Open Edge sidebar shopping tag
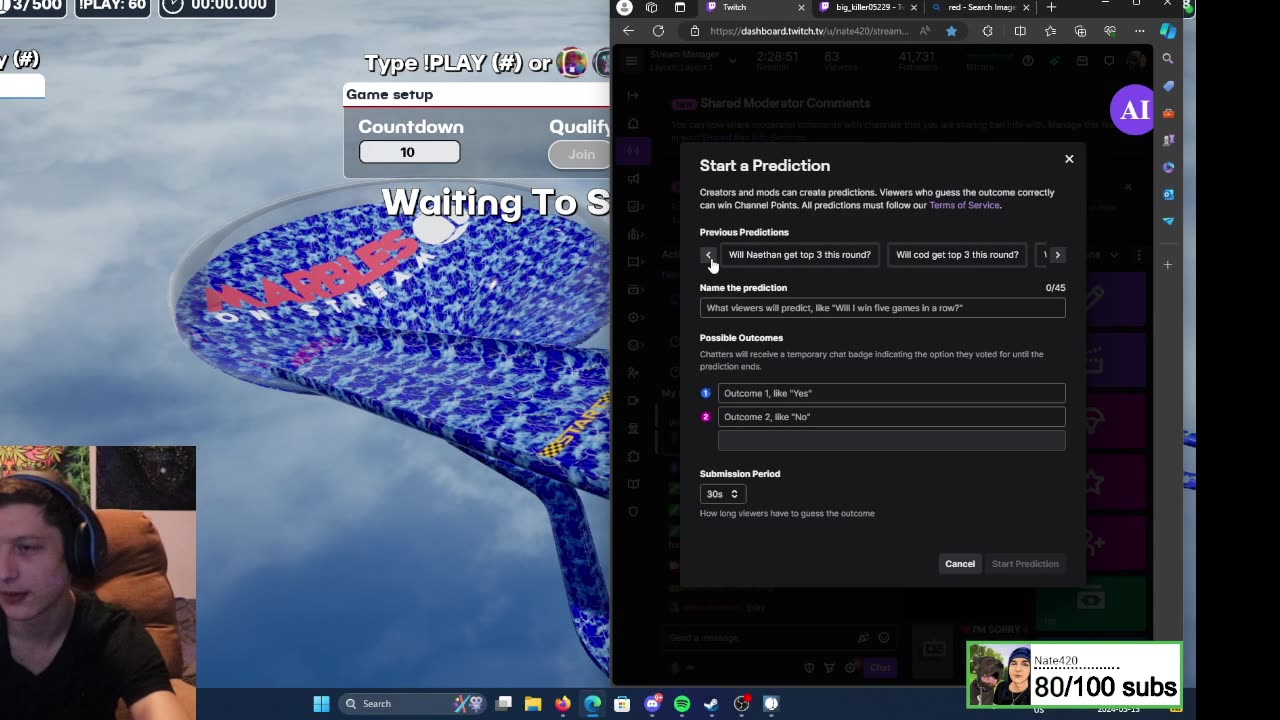The image size is (1280, 720). coord(1168,86)
